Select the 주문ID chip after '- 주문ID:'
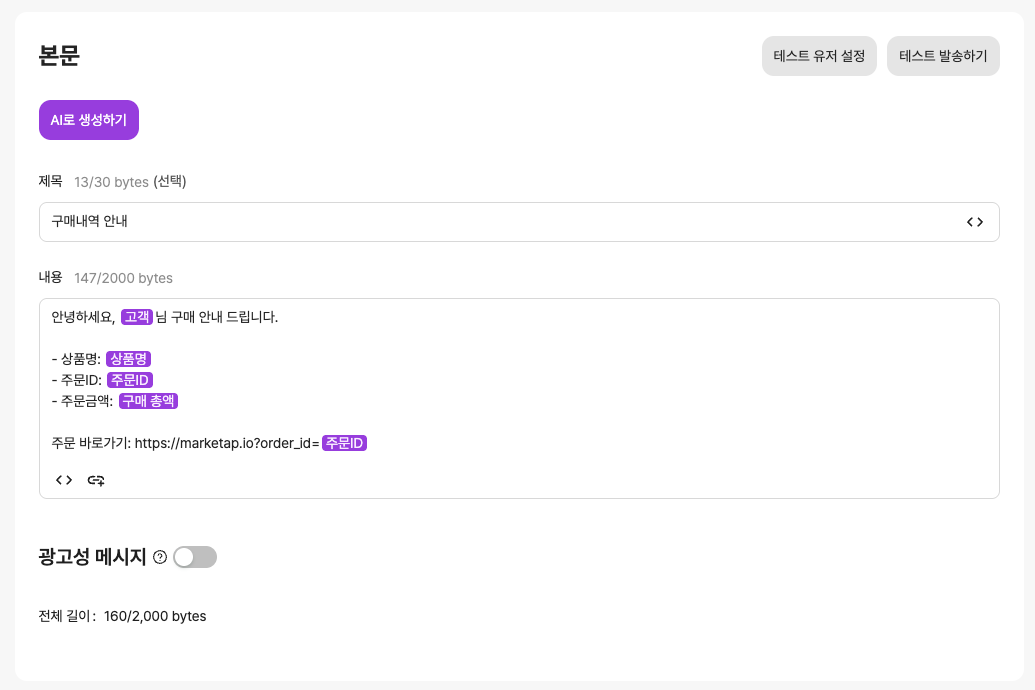 point(129,380)
